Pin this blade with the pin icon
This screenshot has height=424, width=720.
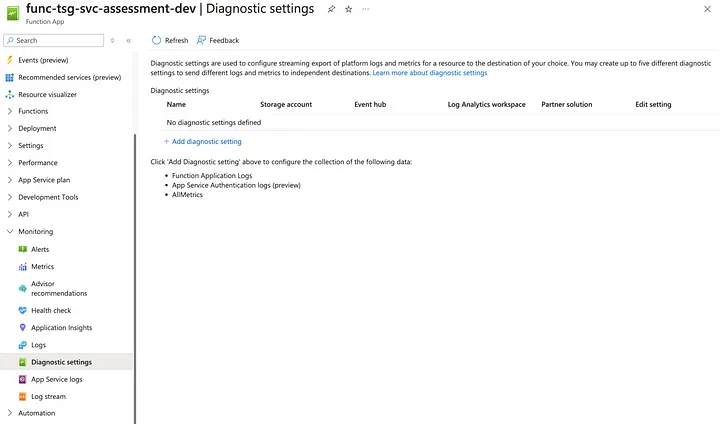click(x=331, y=9)
